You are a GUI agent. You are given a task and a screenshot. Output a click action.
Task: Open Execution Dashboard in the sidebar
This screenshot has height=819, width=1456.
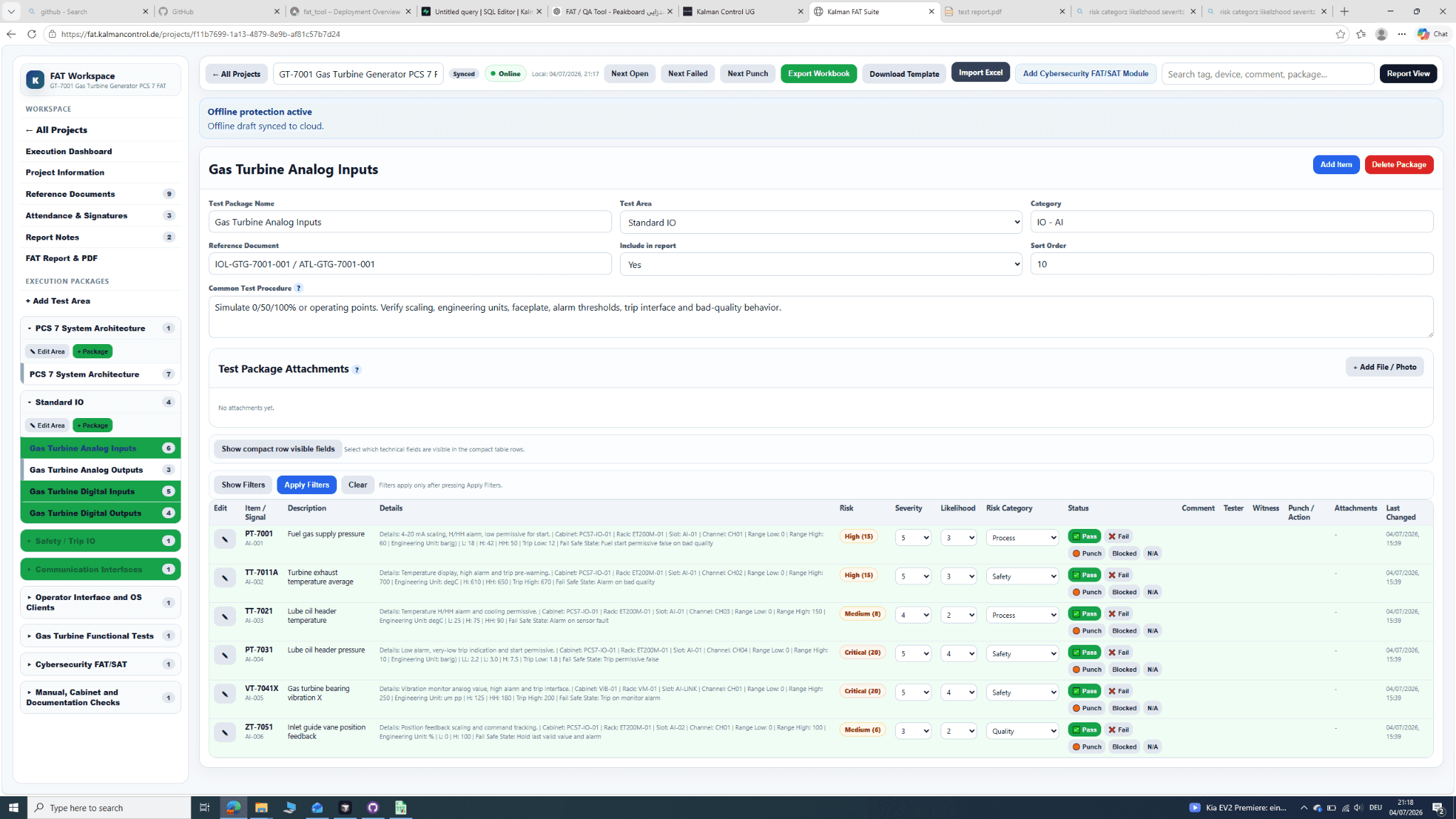pos(69,151)
